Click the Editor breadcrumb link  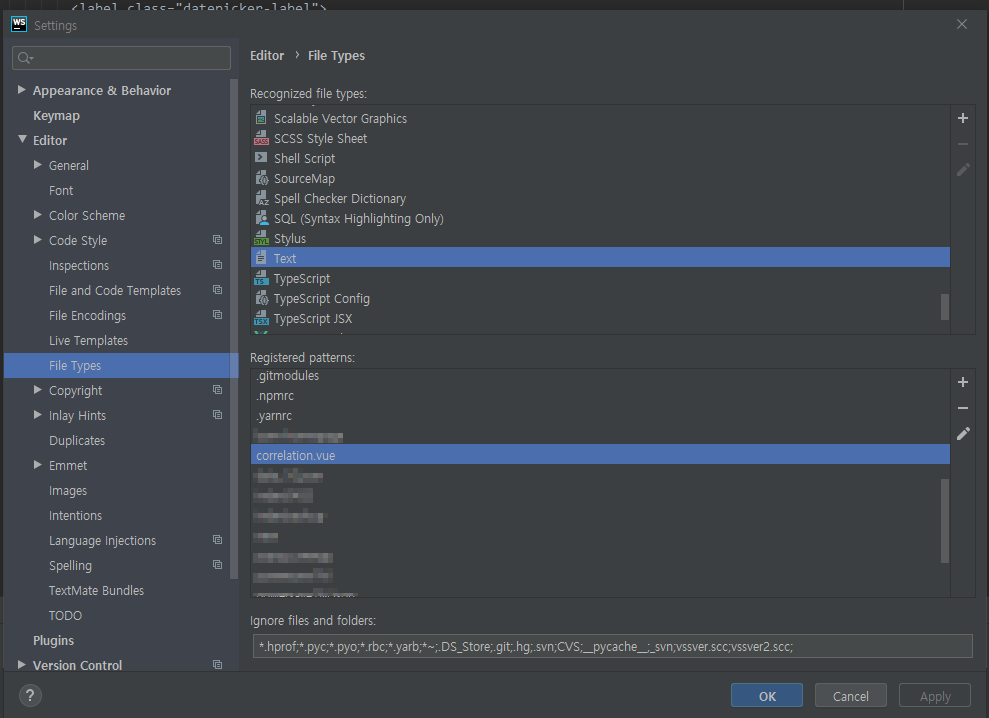(x=267, y=56)
